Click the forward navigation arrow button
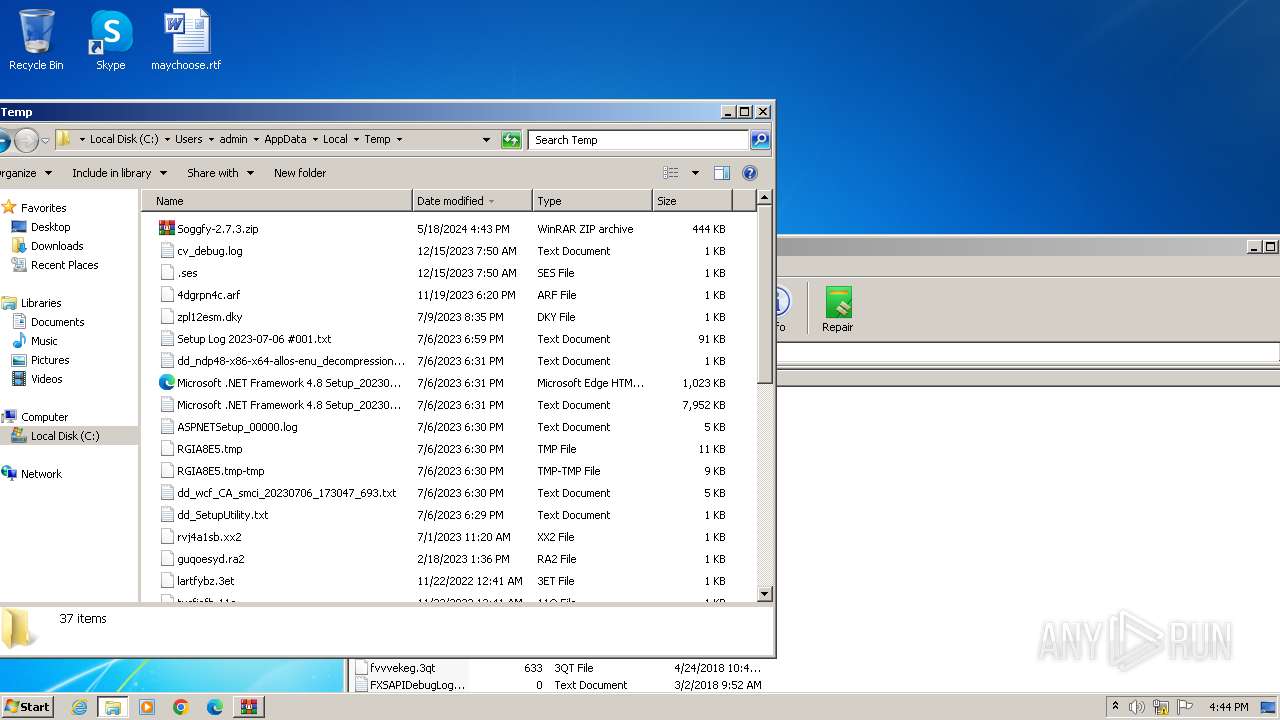This screenshot has height=720, width=1280. 26,140
